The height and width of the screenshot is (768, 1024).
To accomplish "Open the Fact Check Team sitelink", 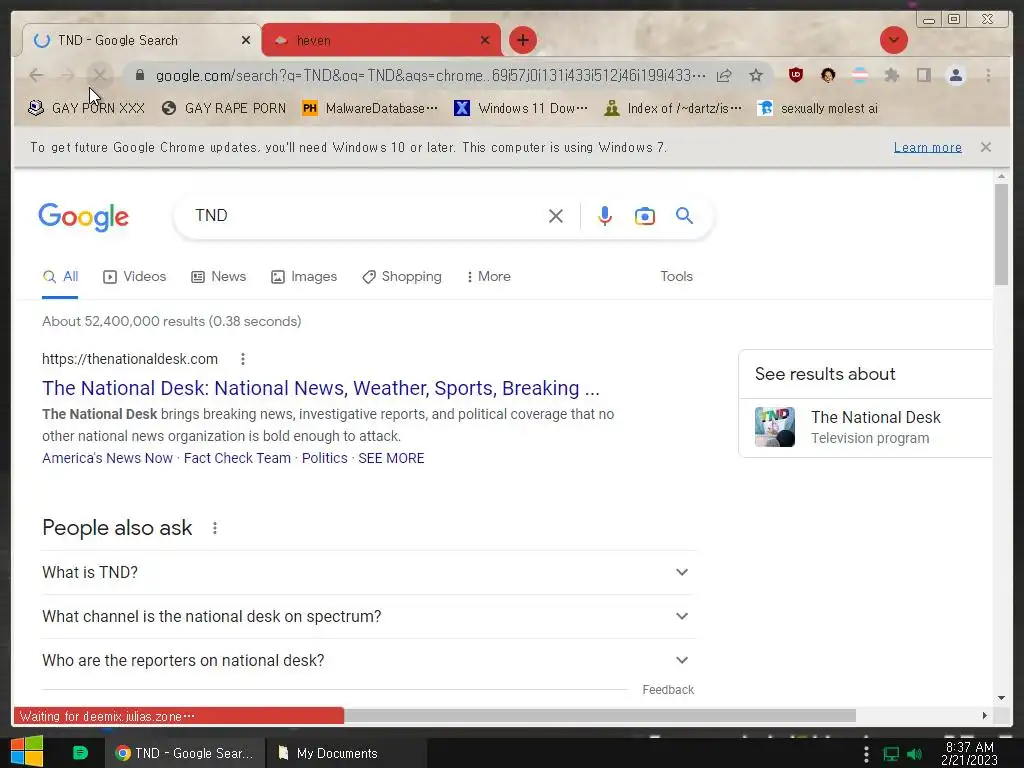I will point(237,458).
